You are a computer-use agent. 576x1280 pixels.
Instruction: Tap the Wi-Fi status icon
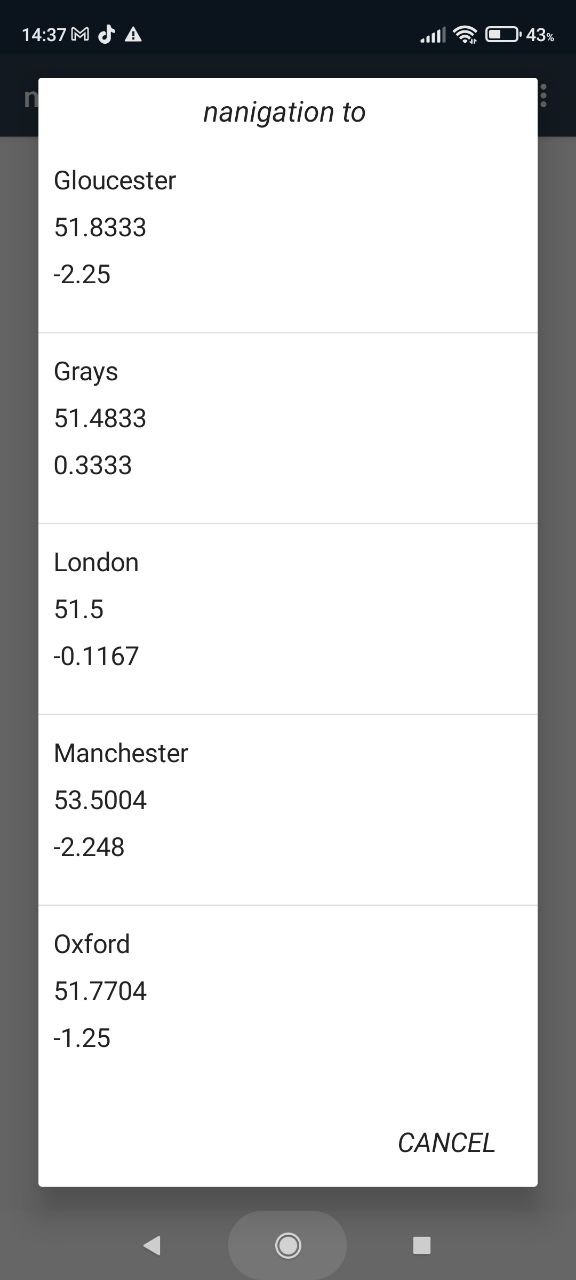[x=465, y=34]
